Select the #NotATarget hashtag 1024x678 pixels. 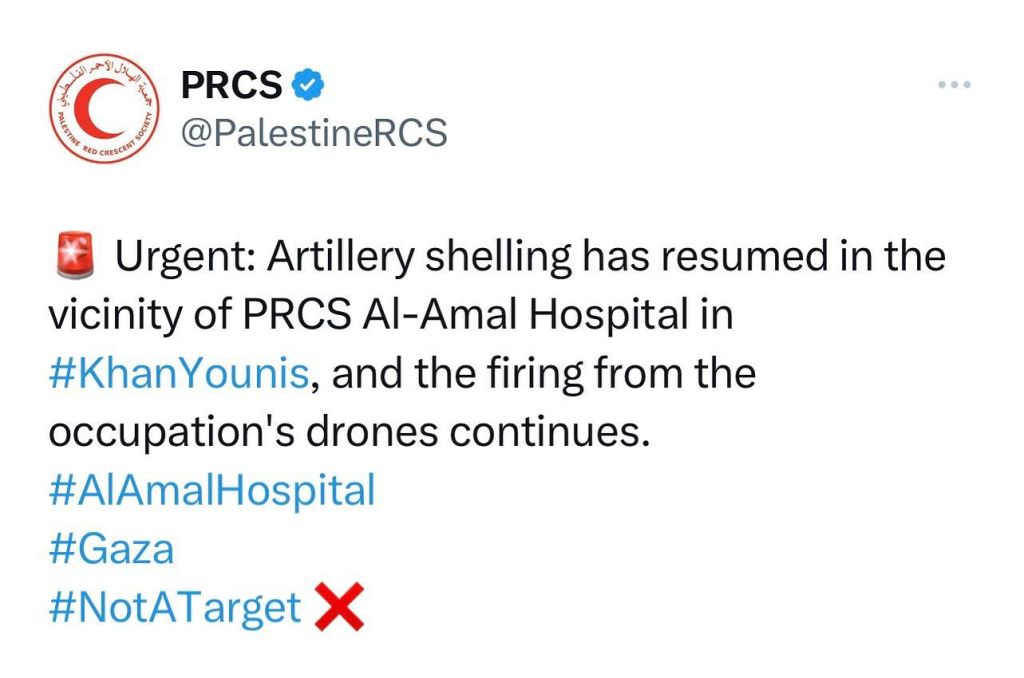[x=175, y=609]
